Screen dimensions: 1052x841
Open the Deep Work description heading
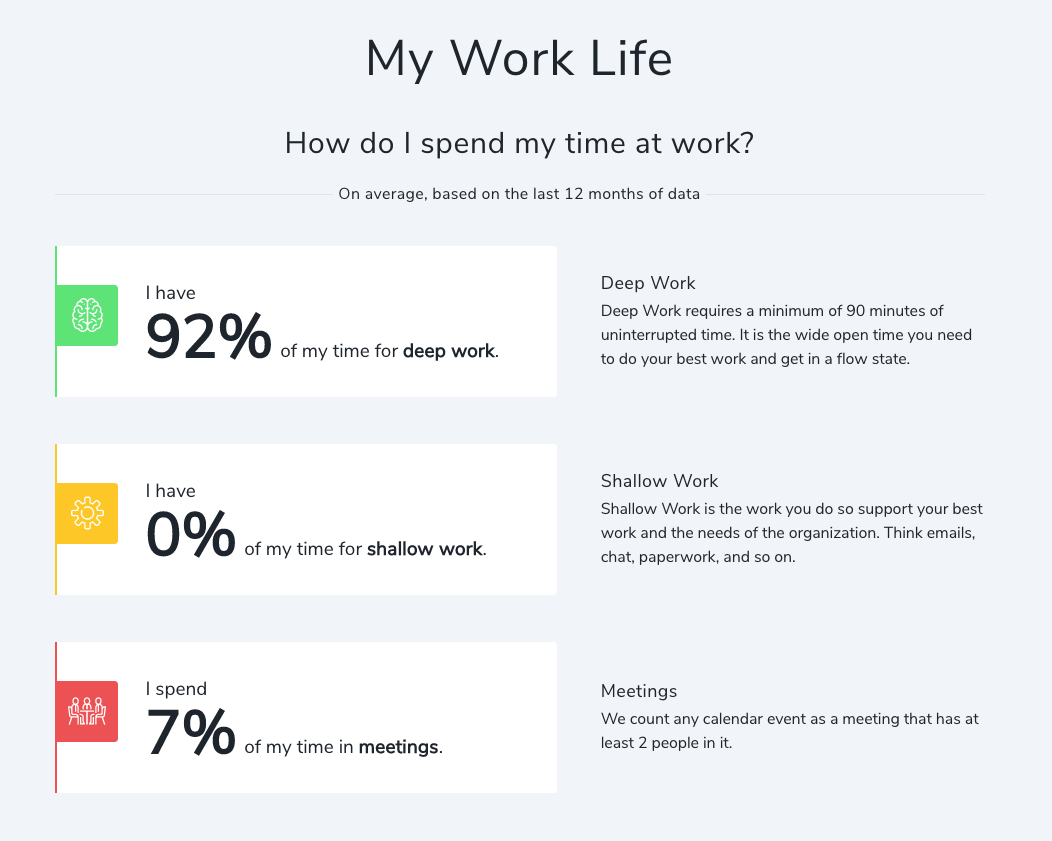click(648, 283)
